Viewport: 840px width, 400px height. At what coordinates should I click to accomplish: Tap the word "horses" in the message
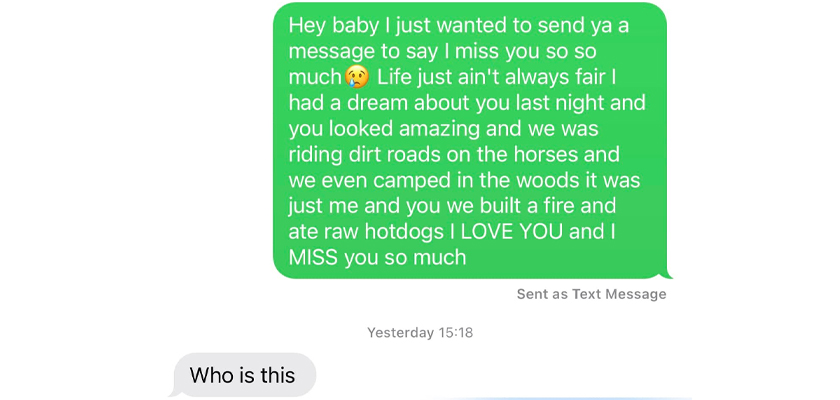543,154
